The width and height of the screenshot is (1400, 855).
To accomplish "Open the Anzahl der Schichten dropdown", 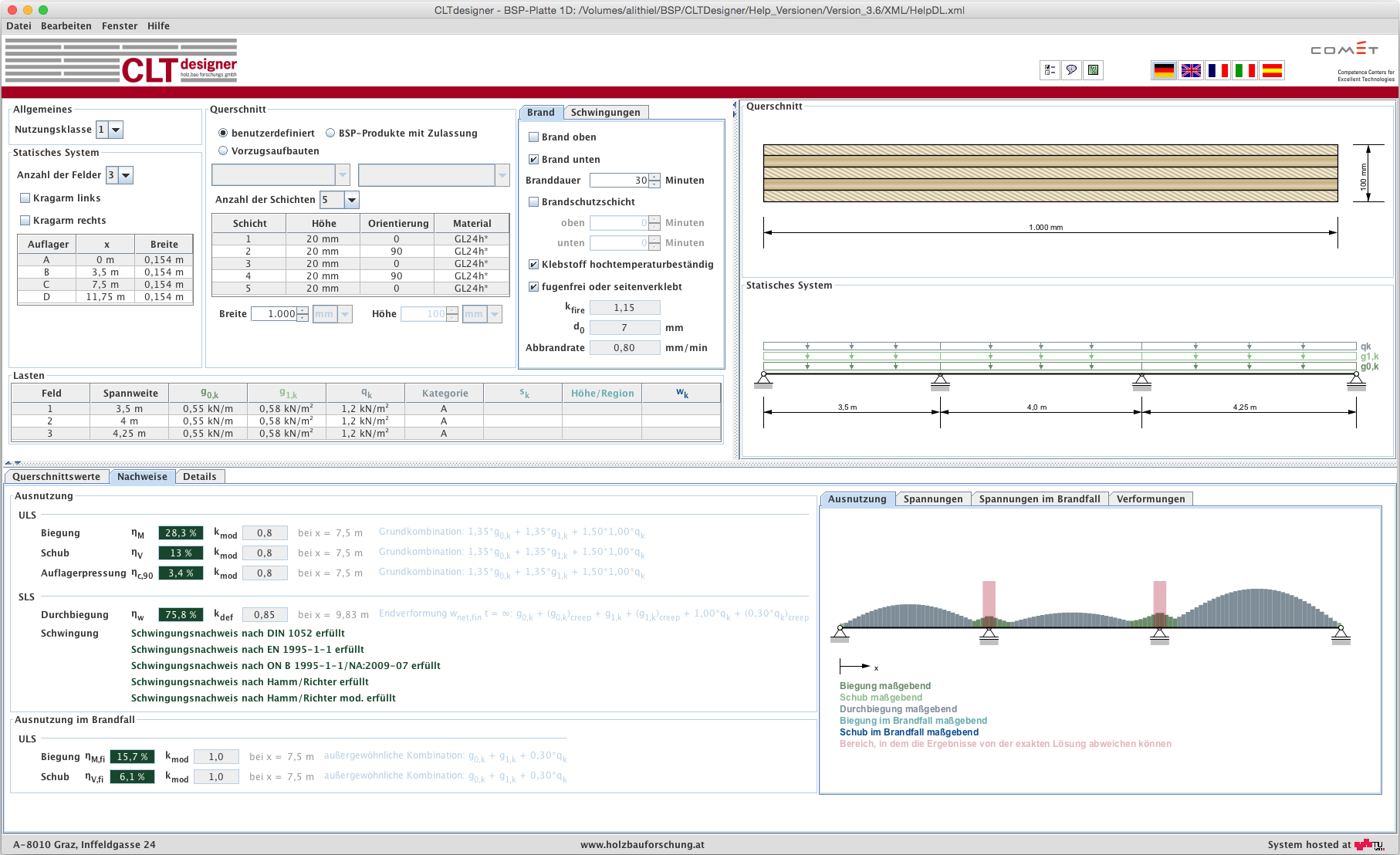I will coord(351,200).
